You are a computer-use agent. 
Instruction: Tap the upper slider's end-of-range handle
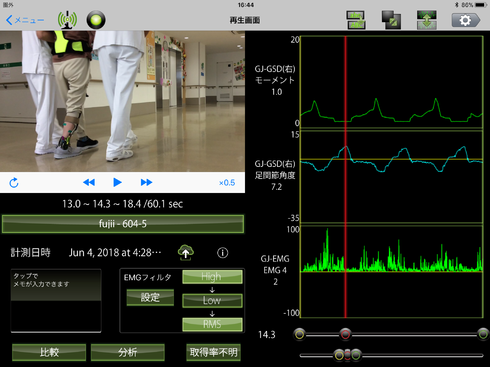(483, 334)
